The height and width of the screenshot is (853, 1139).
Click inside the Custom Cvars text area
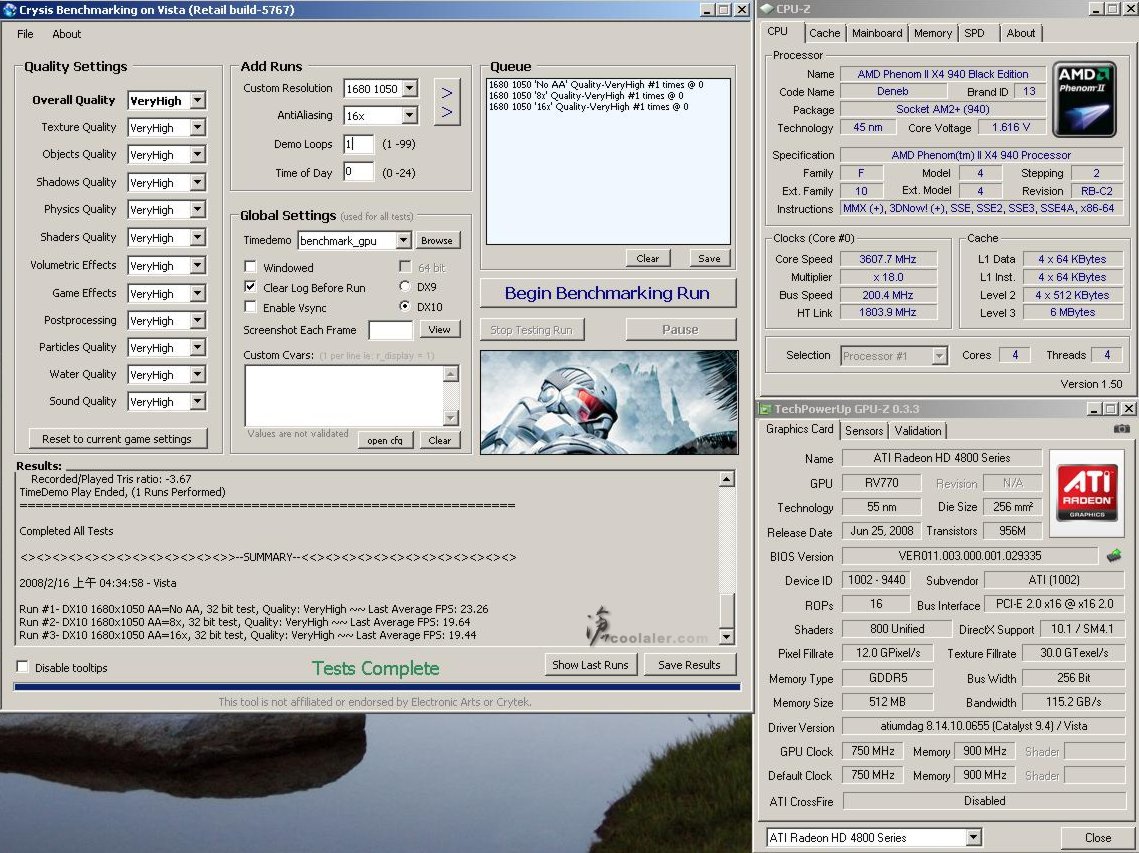coord(344,395)
